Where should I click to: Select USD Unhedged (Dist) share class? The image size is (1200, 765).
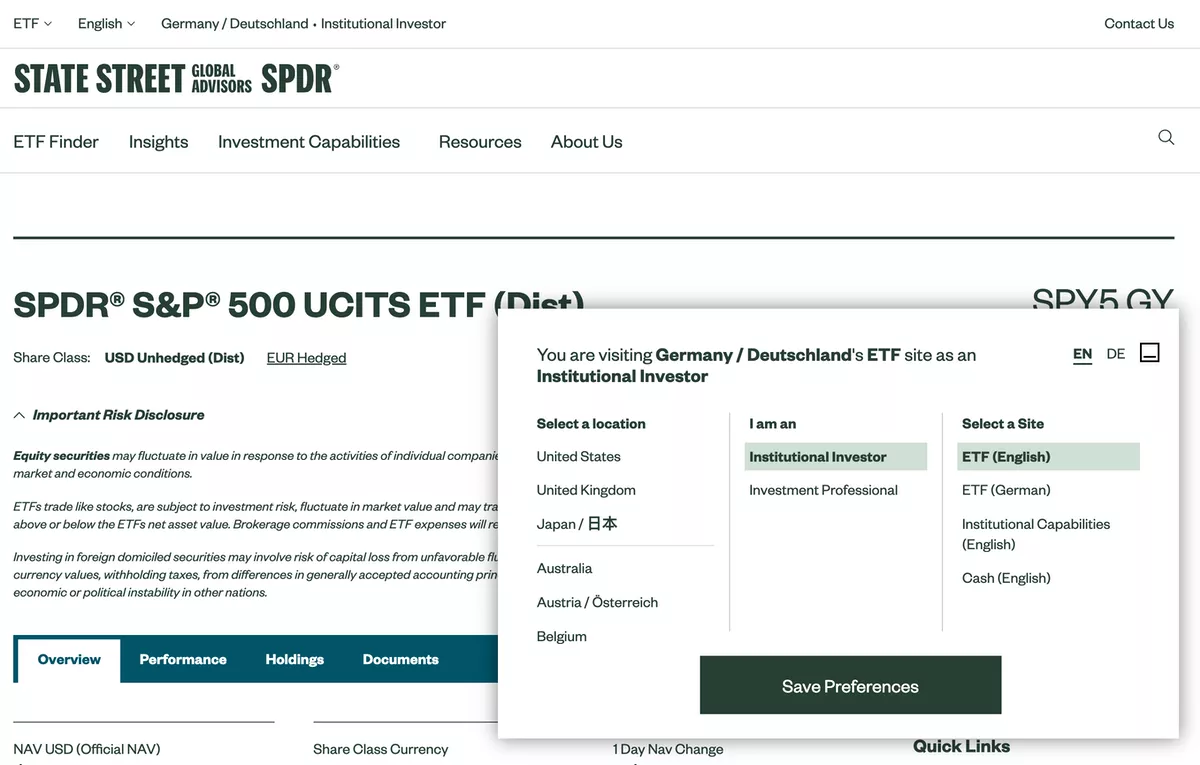(x=174, y=358)
